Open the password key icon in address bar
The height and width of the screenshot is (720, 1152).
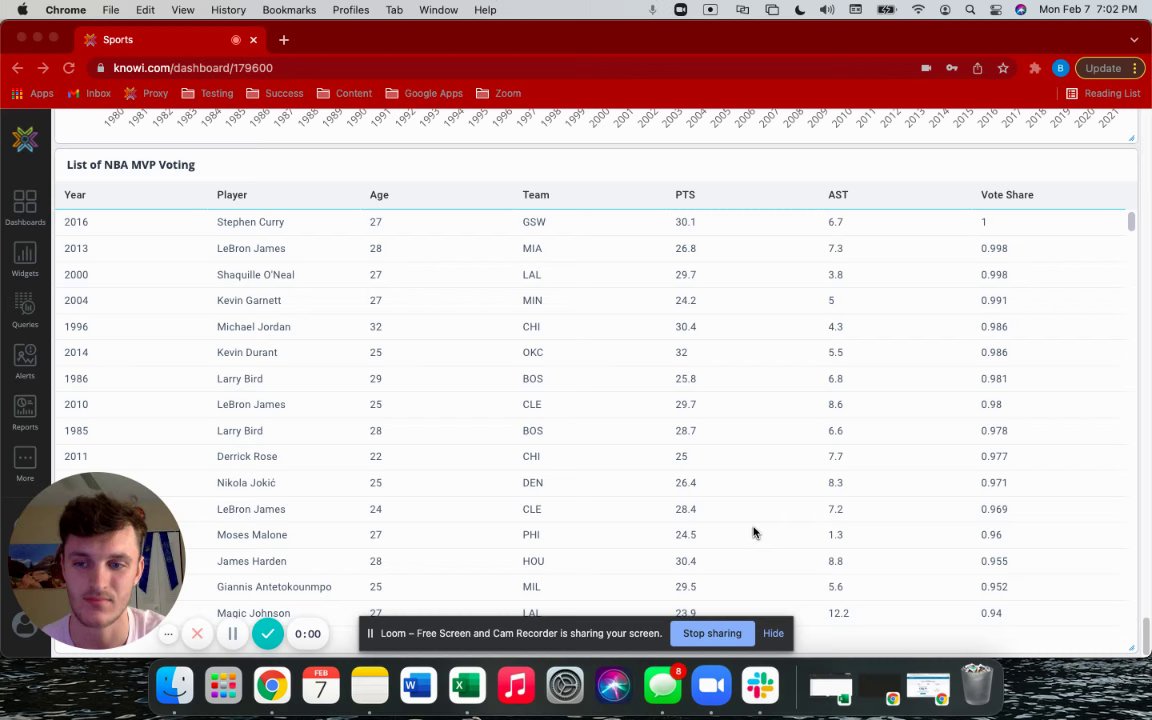951,68
